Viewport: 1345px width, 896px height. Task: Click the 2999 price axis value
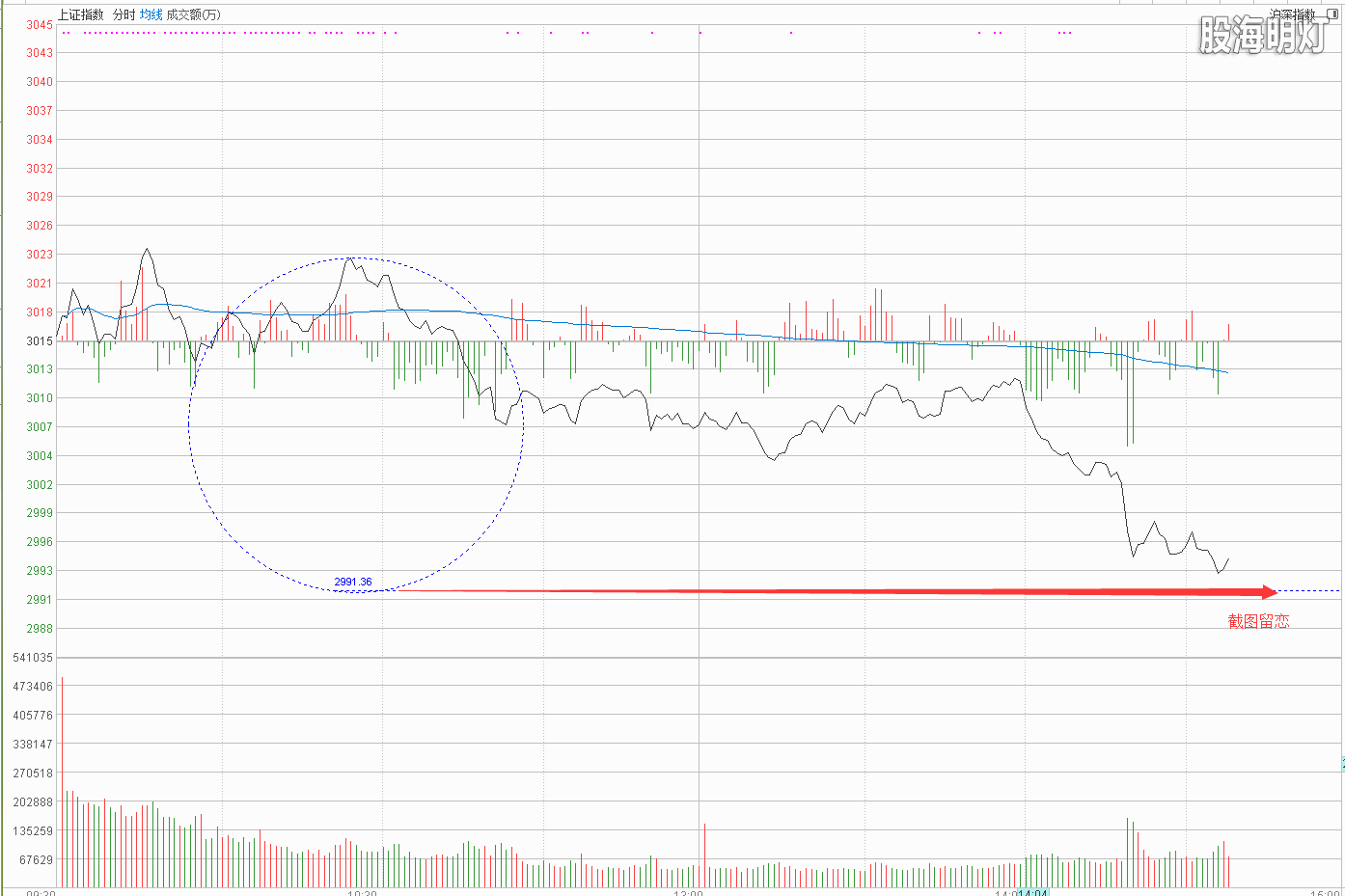point(40,513)
